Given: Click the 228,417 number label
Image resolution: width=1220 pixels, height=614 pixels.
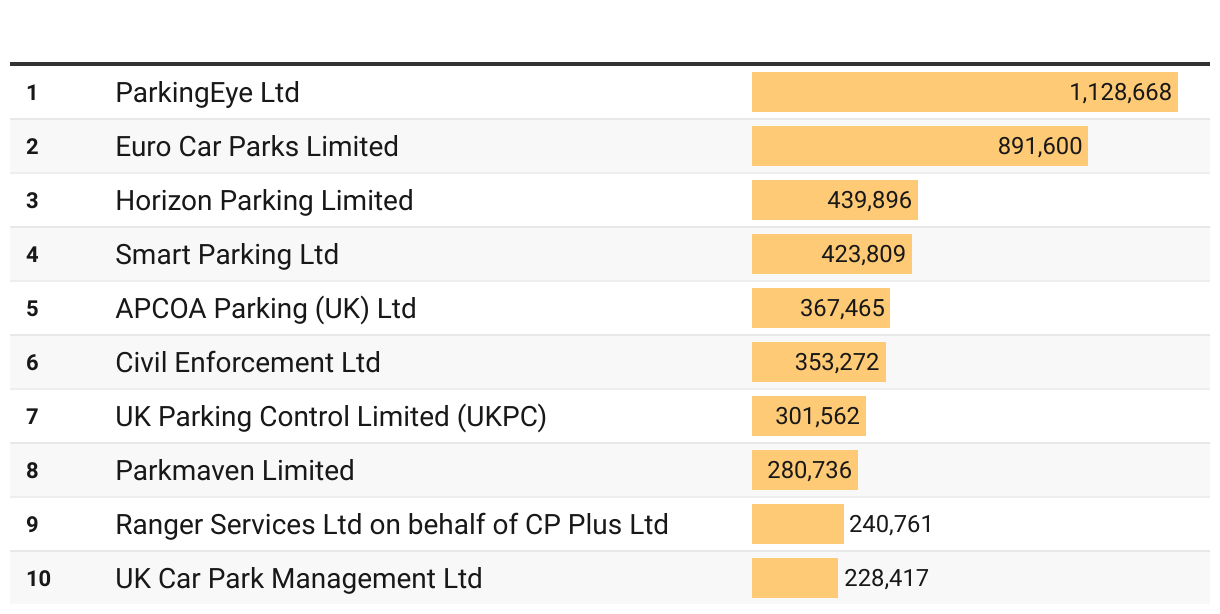Looking at the screenshot, I should click(886, 579).
